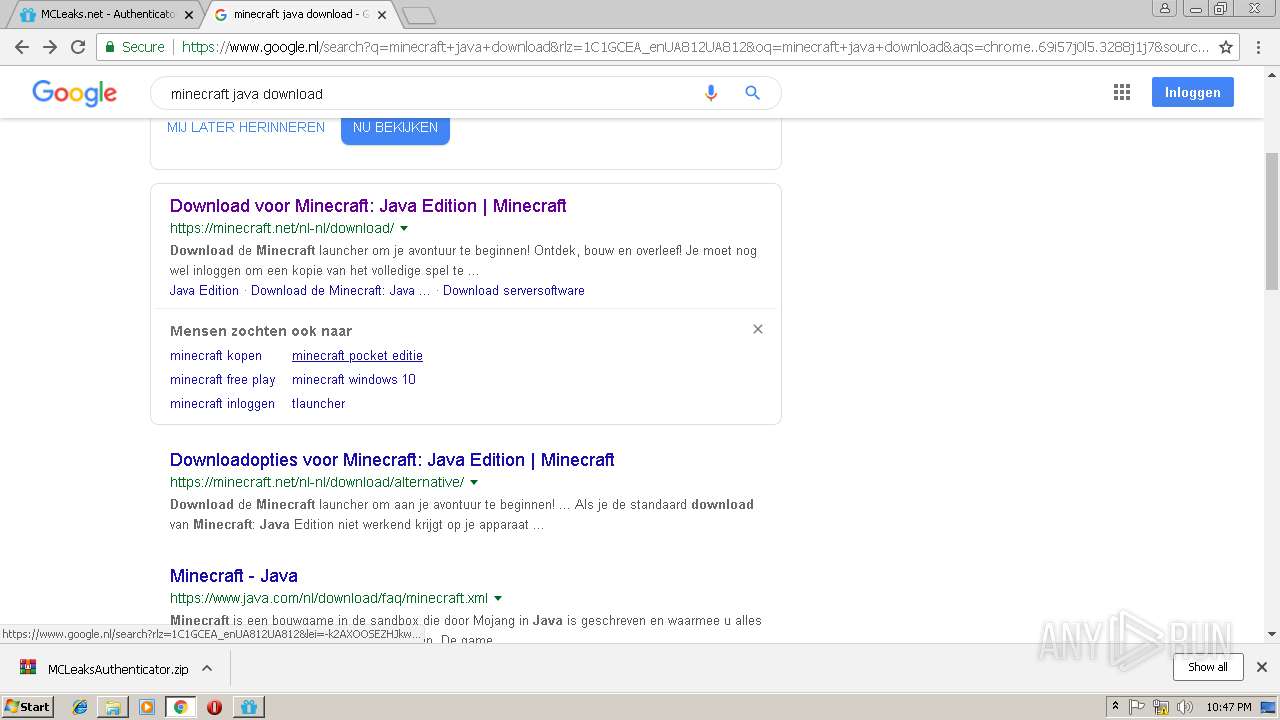Launch media player from the taskbar
1280x720 pixels.
coord(147,707)
